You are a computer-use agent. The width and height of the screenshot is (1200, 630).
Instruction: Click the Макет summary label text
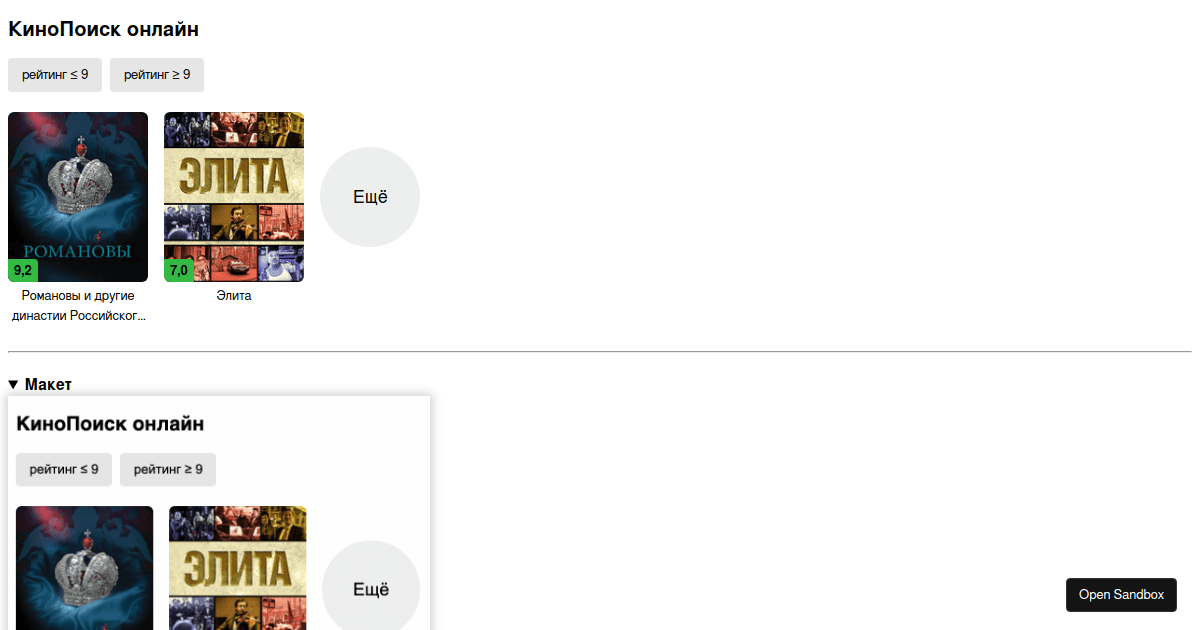click(48, 385)
